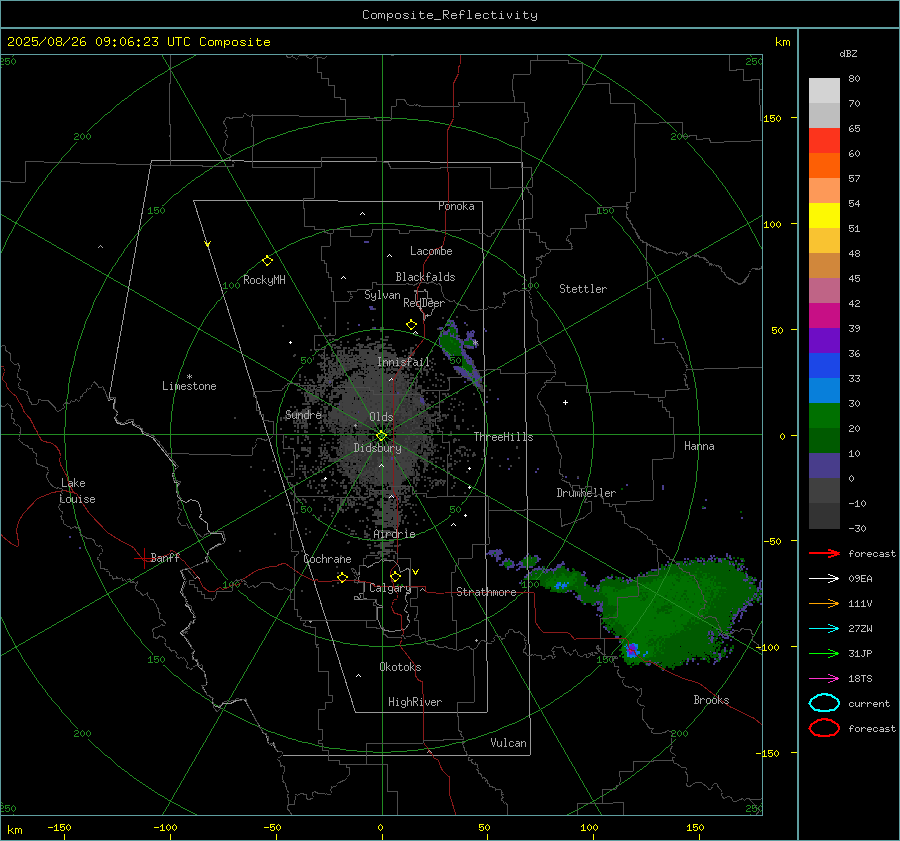Click the small green echo north of Strathmore
This screenshot has height=841, width=900.
tap(529, 560)
